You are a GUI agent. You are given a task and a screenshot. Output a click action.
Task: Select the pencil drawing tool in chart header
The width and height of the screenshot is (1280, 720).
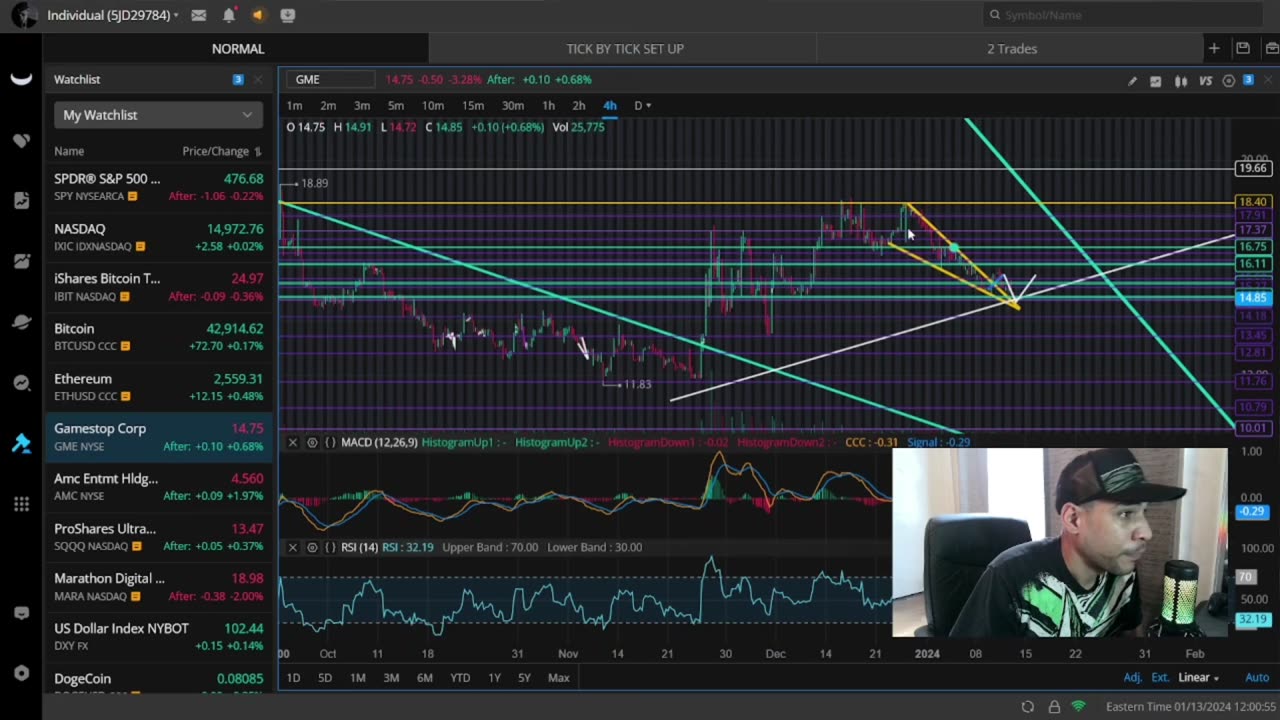tap(1132, 81)
